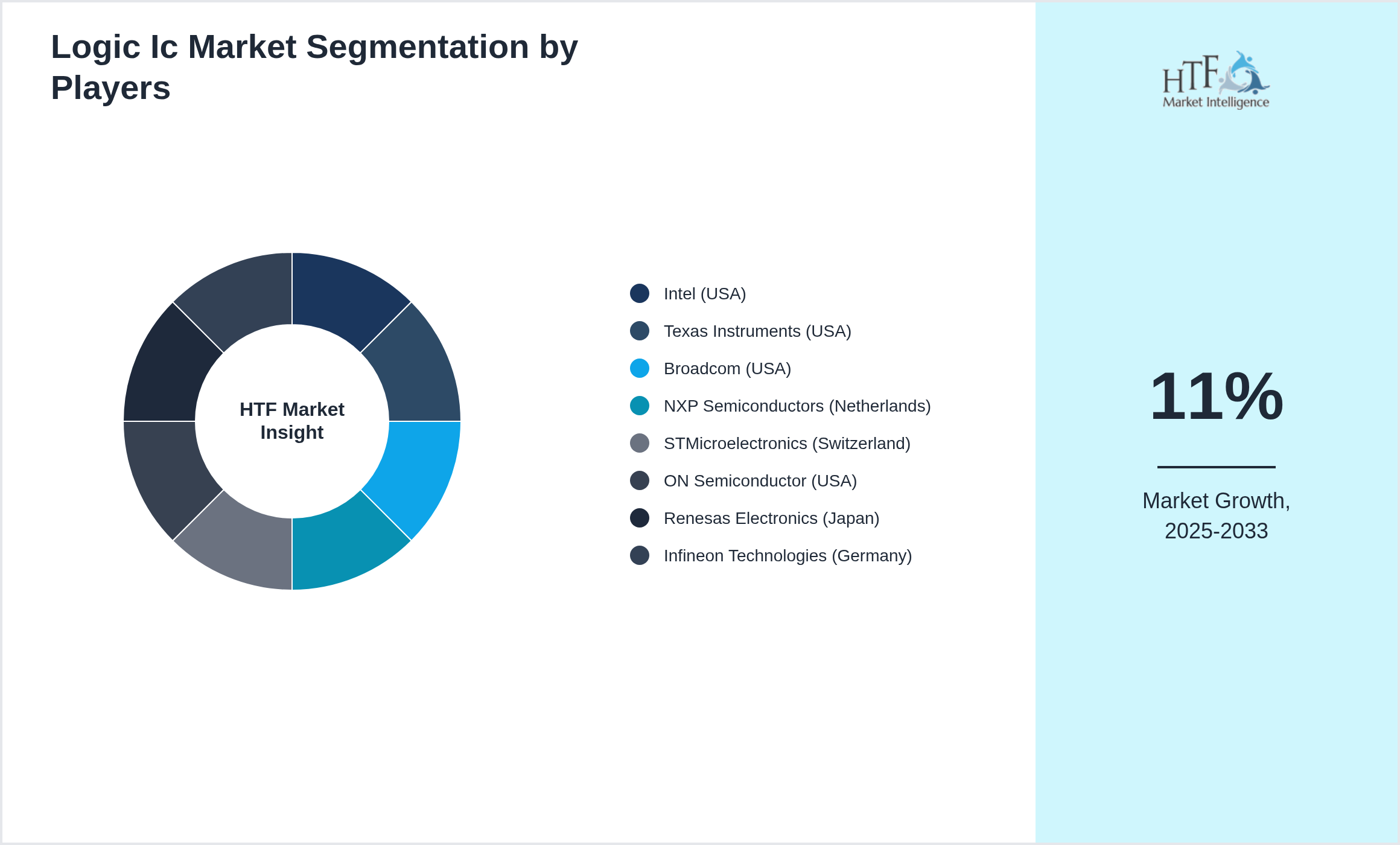Click the Infineon Technologies legend color dot
This screenshot has width=1400, height=845.
click(x=640, y=555)
